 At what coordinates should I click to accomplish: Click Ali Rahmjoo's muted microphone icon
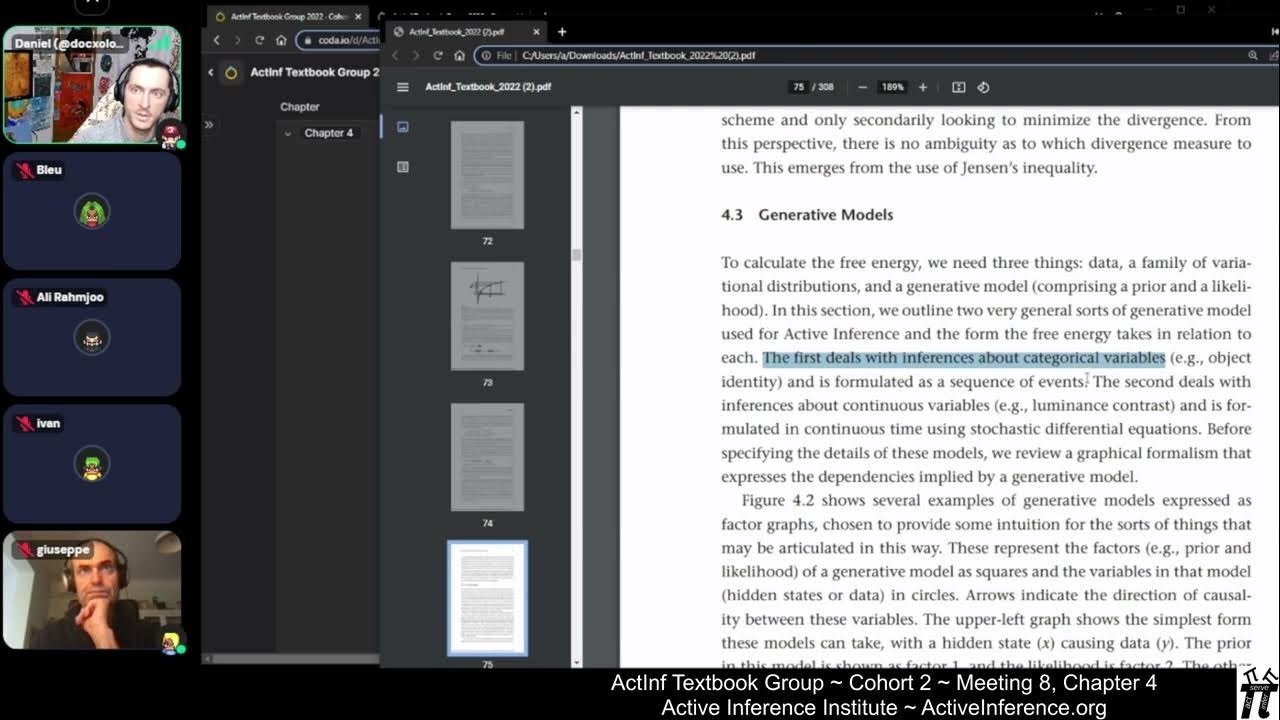(23, 297)
